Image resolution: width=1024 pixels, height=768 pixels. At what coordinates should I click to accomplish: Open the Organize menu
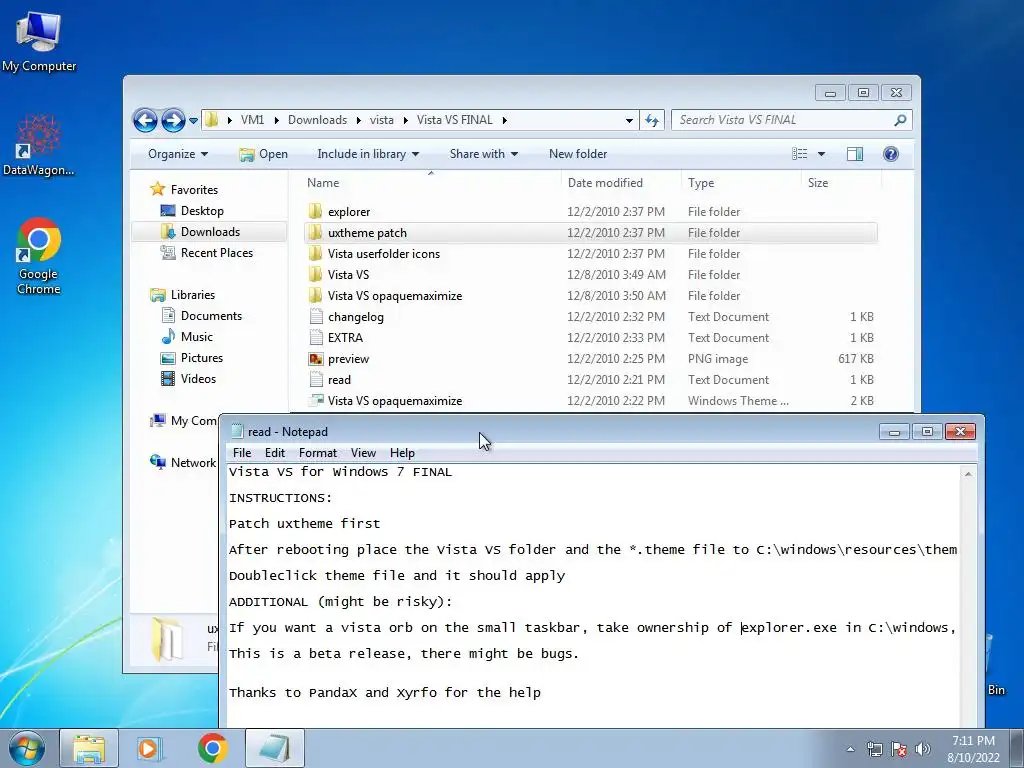(x=178, y=154)
